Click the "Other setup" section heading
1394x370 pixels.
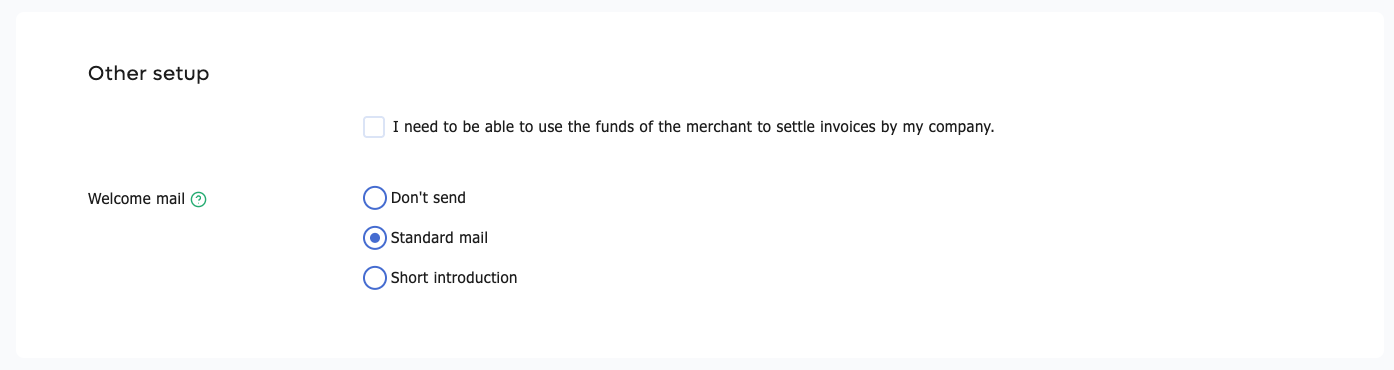148,74
